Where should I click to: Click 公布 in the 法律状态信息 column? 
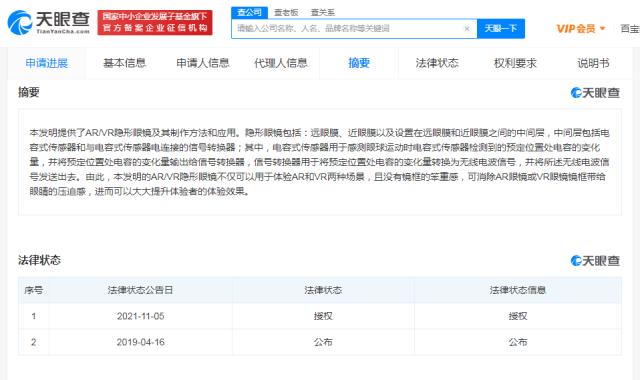pos(518,342)
